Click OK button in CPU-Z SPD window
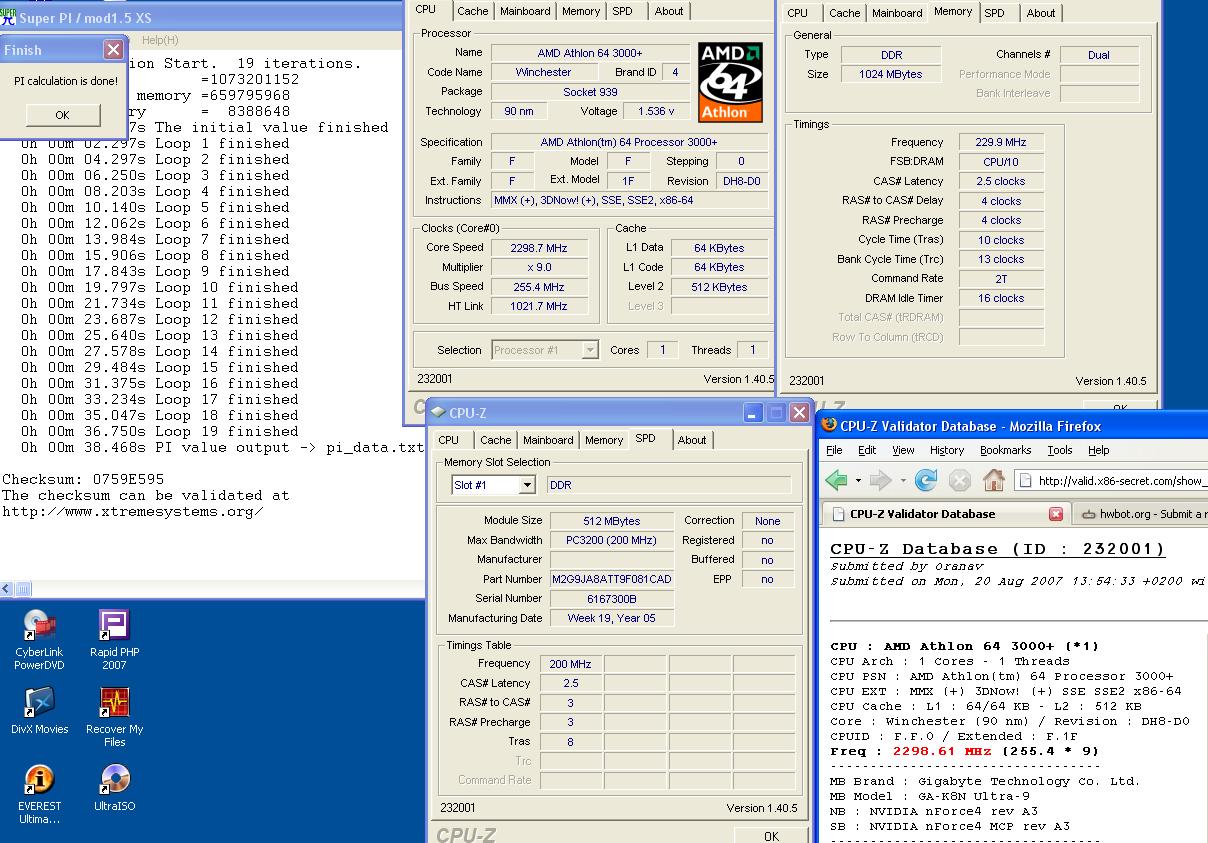Viewport: 1208px width, 843px height. 771,835
